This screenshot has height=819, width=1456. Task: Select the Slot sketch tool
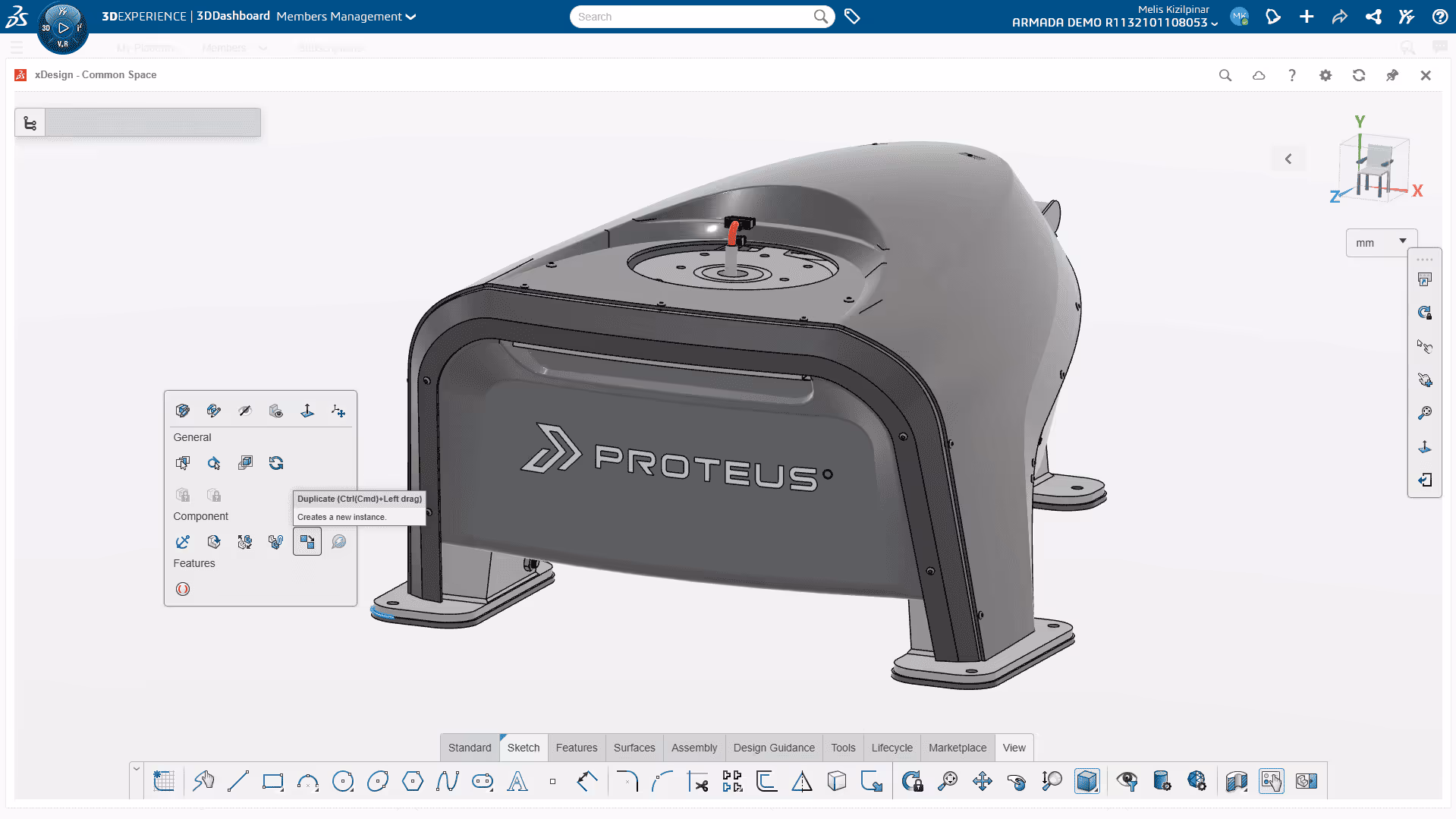click(x=483, y=781)
